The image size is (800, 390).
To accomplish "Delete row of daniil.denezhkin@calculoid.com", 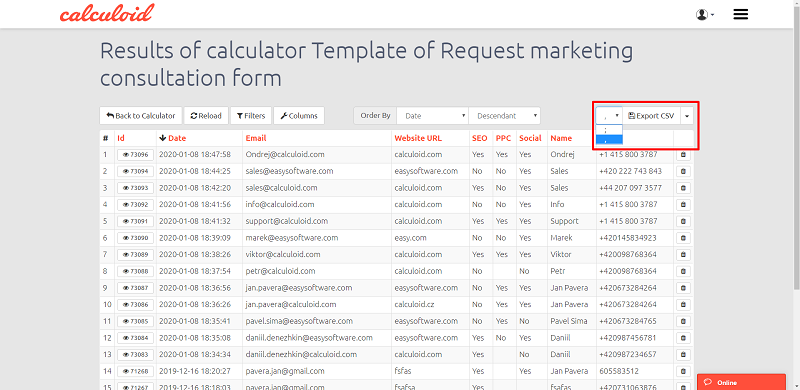I will pos(683,354).
